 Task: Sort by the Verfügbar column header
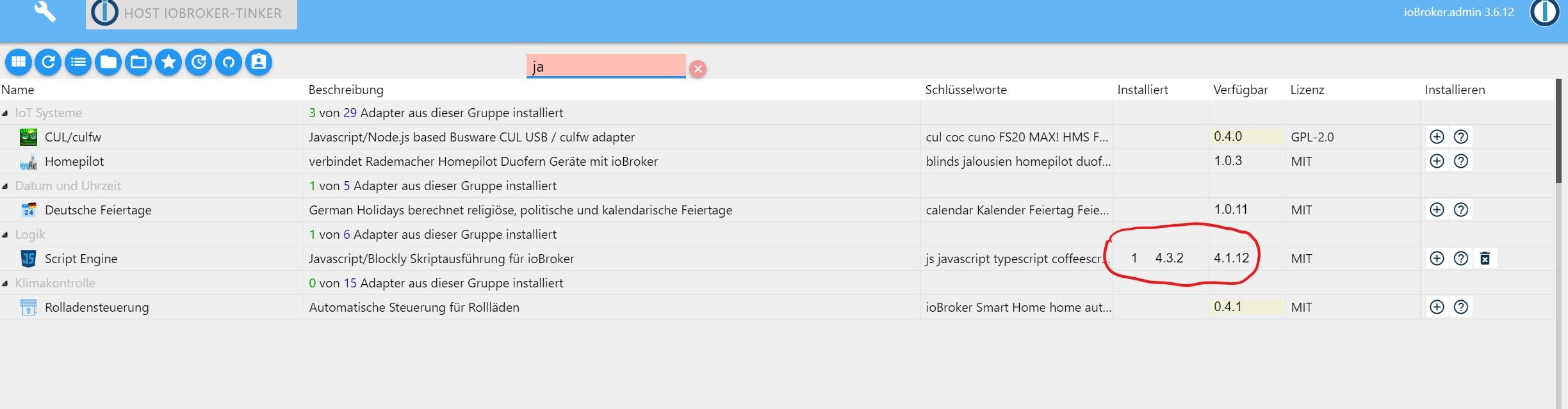1240,90
